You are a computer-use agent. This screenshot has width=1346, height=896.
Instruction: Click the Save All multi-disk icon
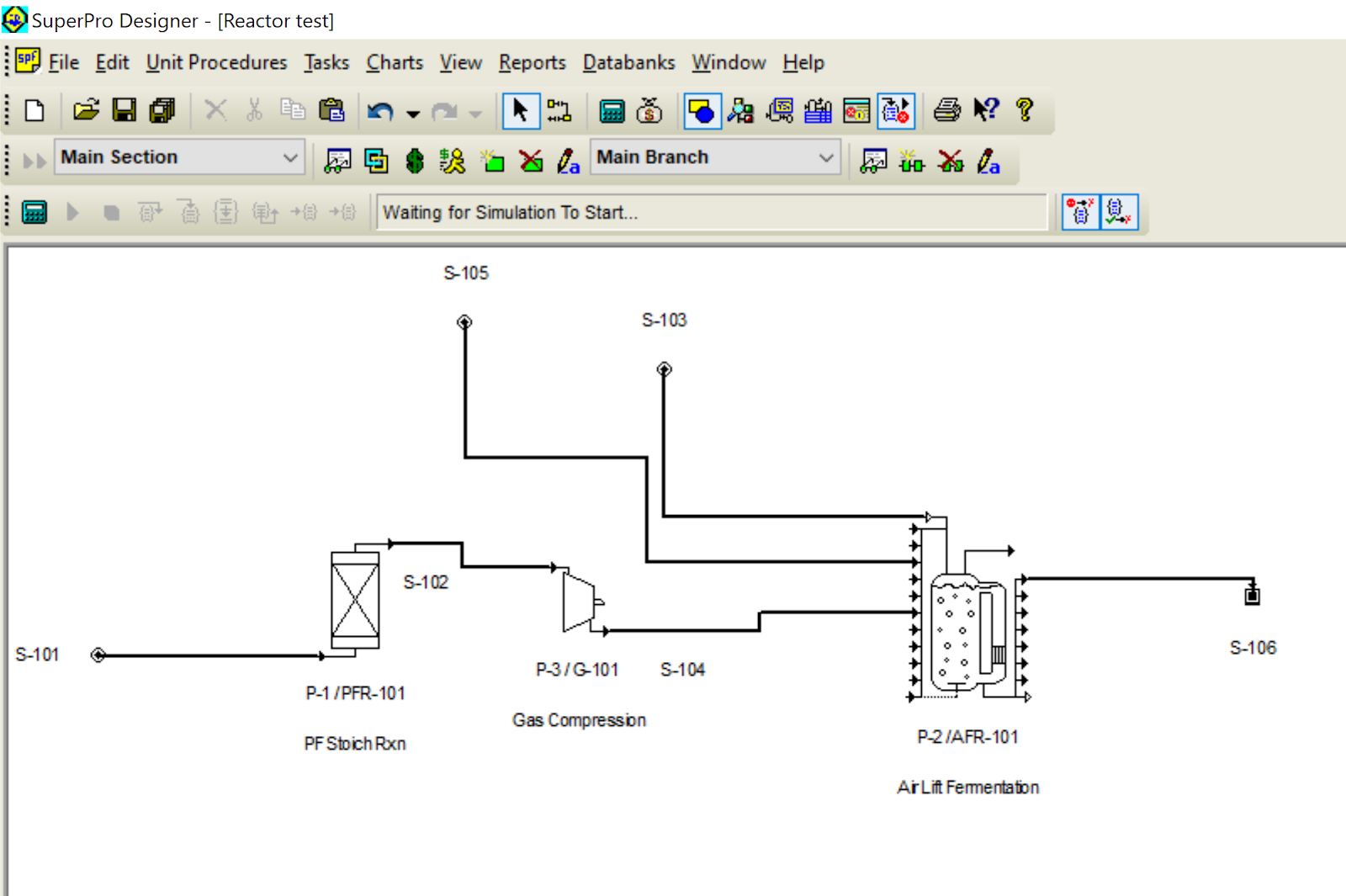(x=162, y=110)
